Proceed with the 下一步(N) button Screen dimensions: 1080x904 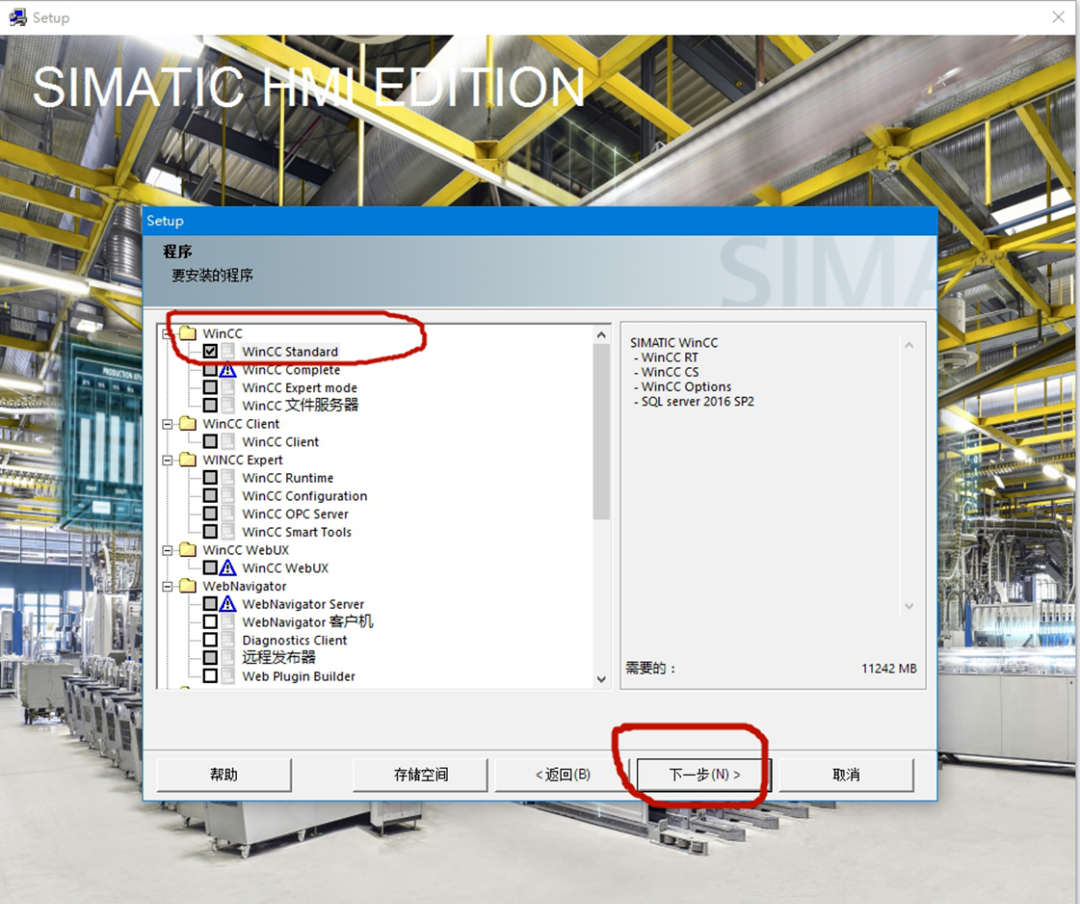pyautogui.click(x=704, y=774)
